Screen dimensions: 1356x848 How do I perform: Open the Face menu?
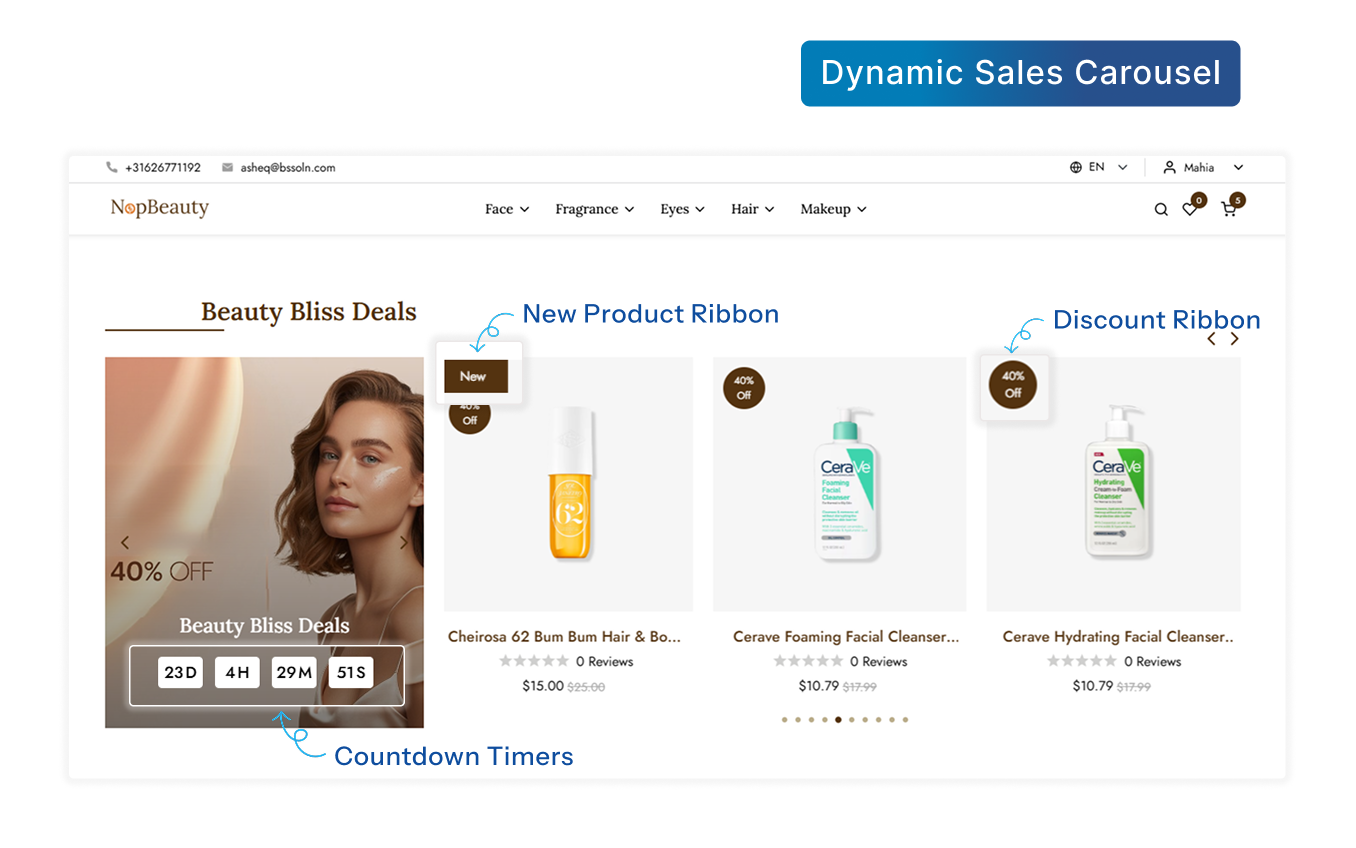pyautogui.click(x=507, y=209)
